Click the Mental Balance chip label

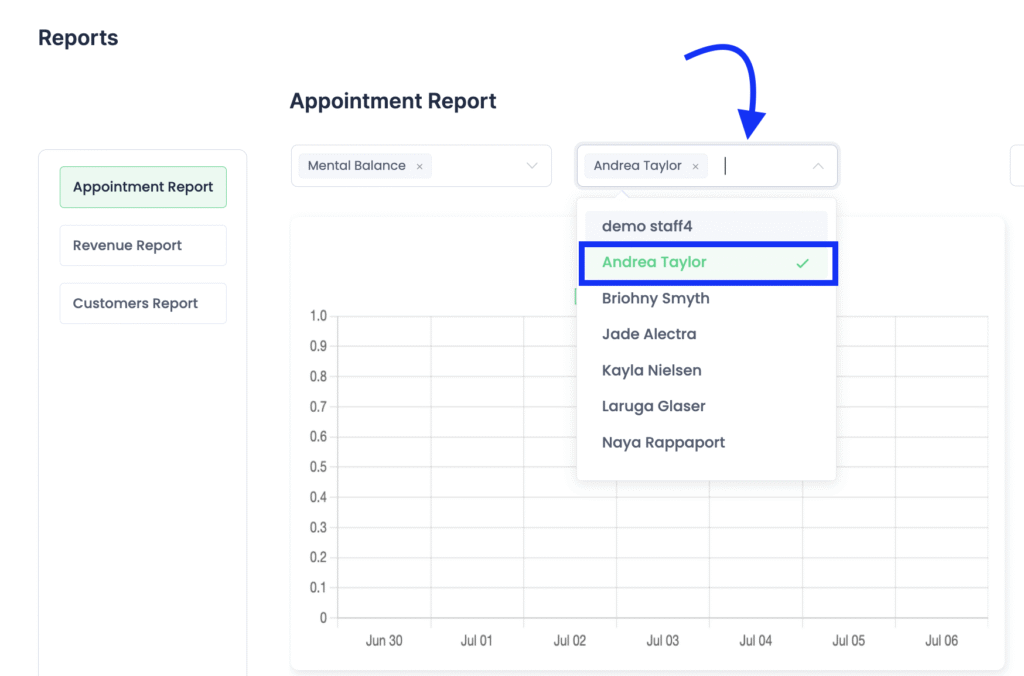coord(356,166)
